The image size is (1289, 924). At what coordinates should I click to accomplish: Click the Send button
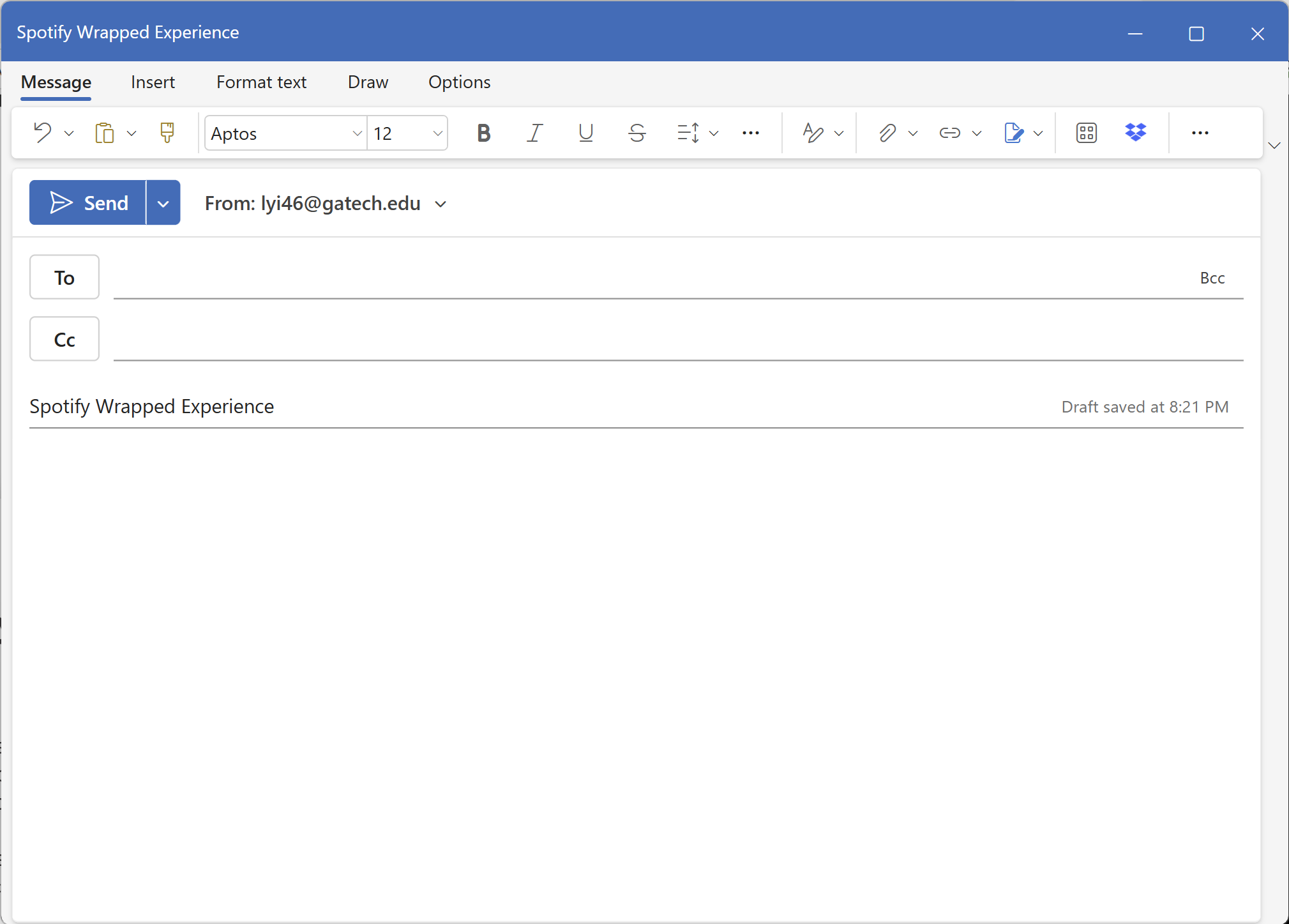pyautogui.click(x=88, y=203)
